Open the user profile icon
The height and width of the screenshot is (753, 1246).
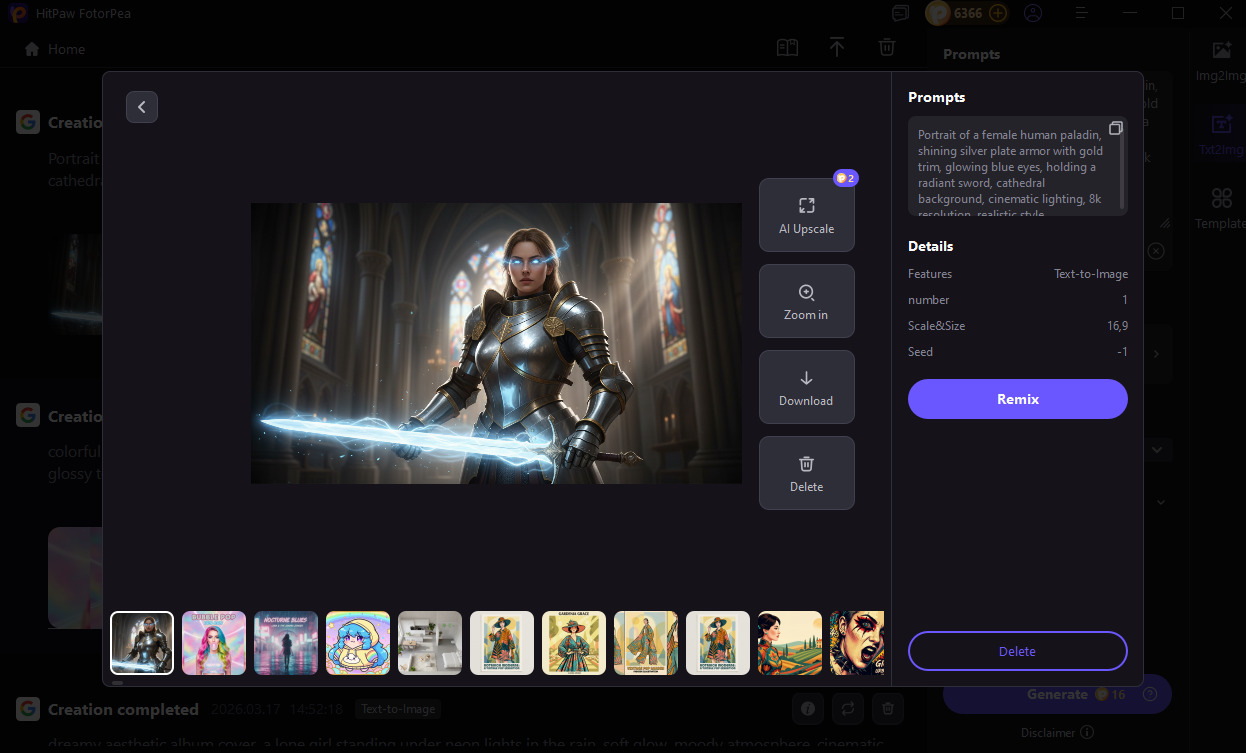(1033, 13)
